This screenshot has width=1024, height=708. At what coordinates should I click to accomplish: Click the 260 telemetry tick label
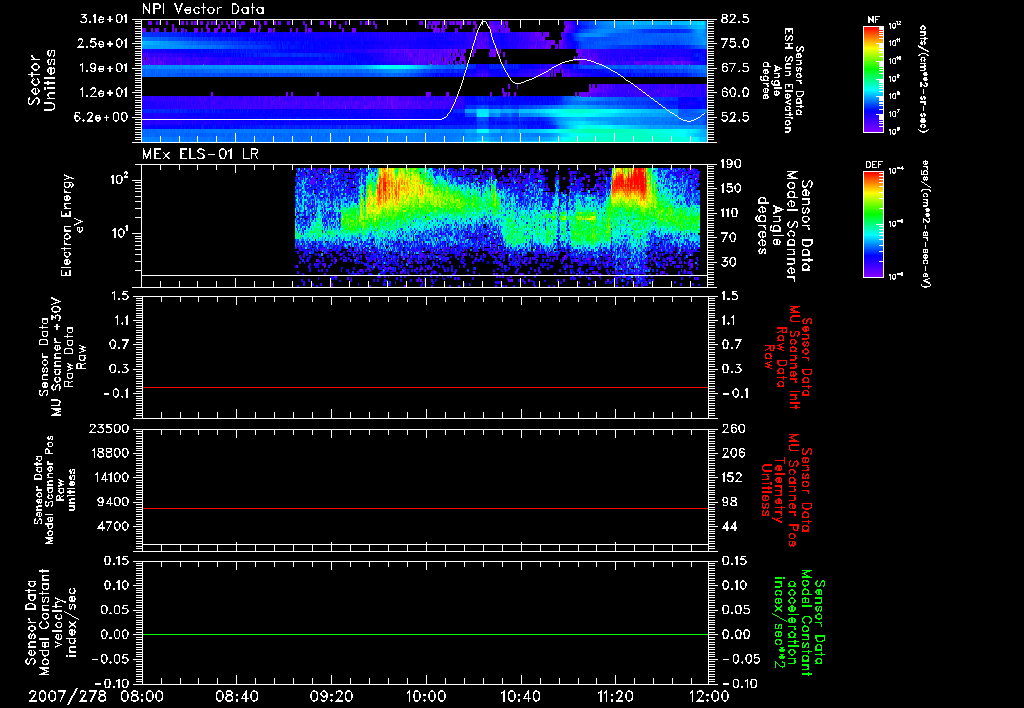click(x=733, y=428)
